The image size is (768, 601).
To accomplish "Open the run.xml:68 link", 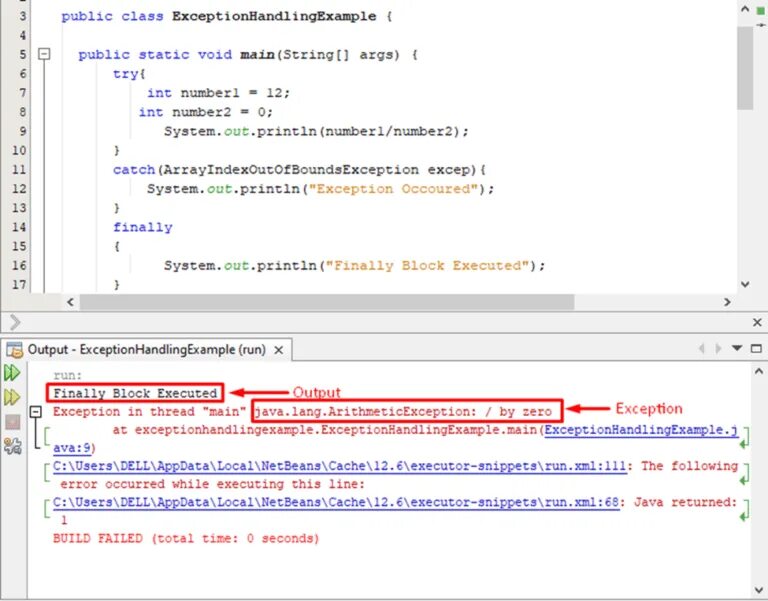I will (336, 502).
